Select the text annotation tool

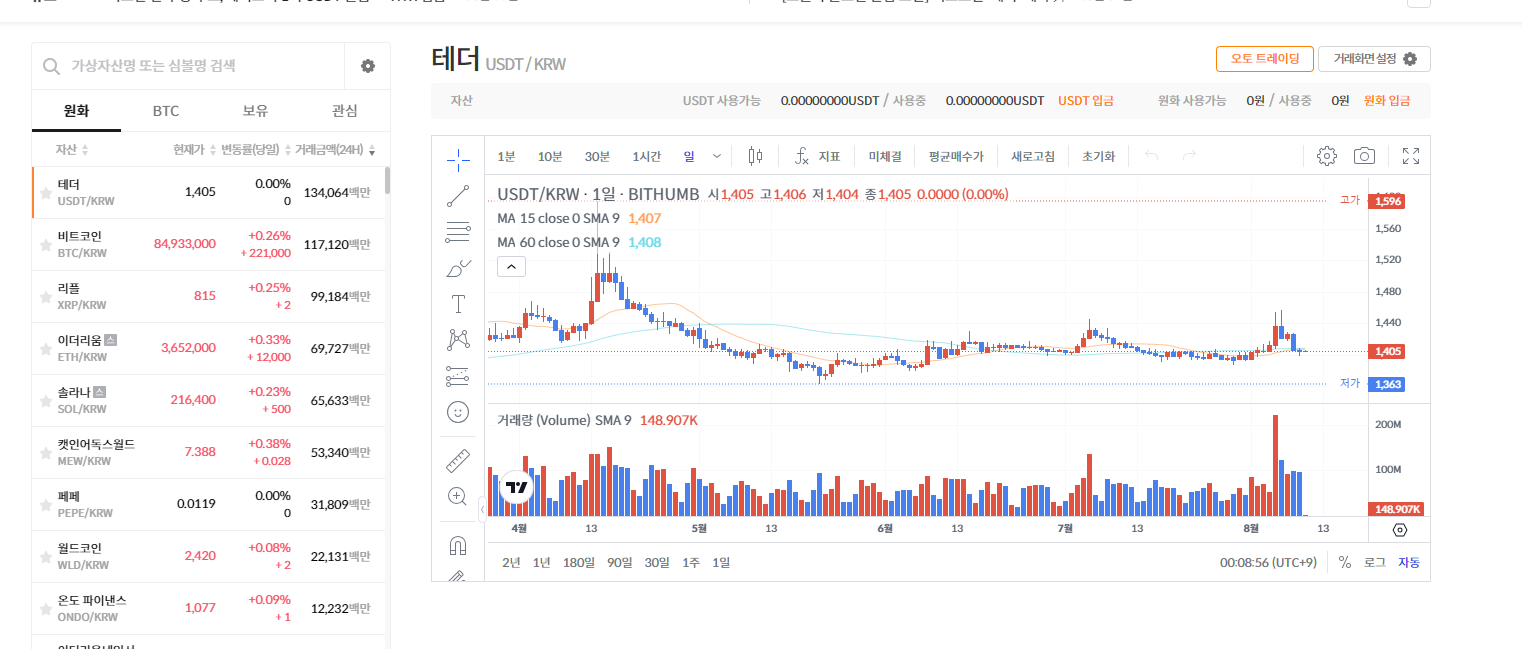tap(458, 304)
